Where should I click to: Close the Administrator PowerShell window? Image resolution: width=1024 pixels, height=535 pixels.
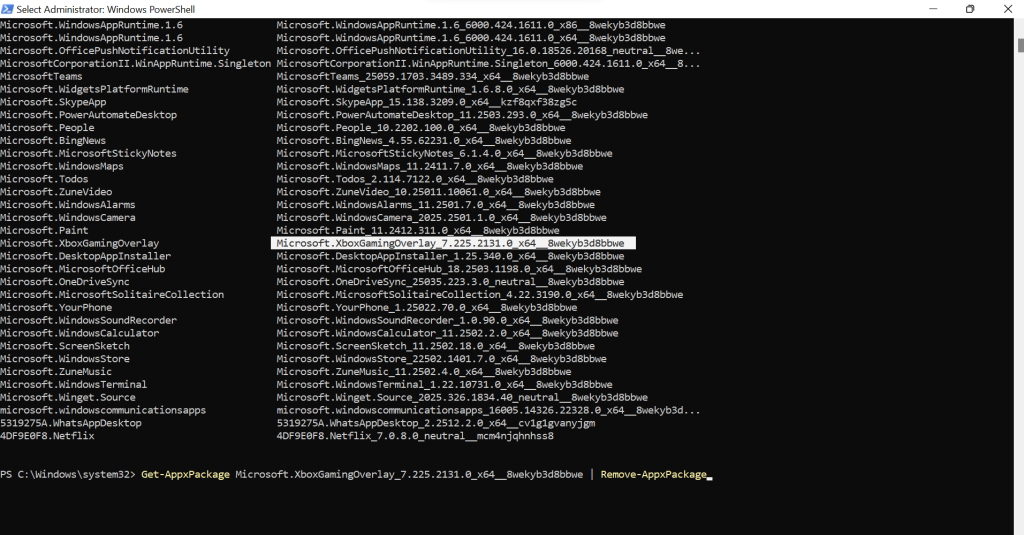(x=1007, y=9)
